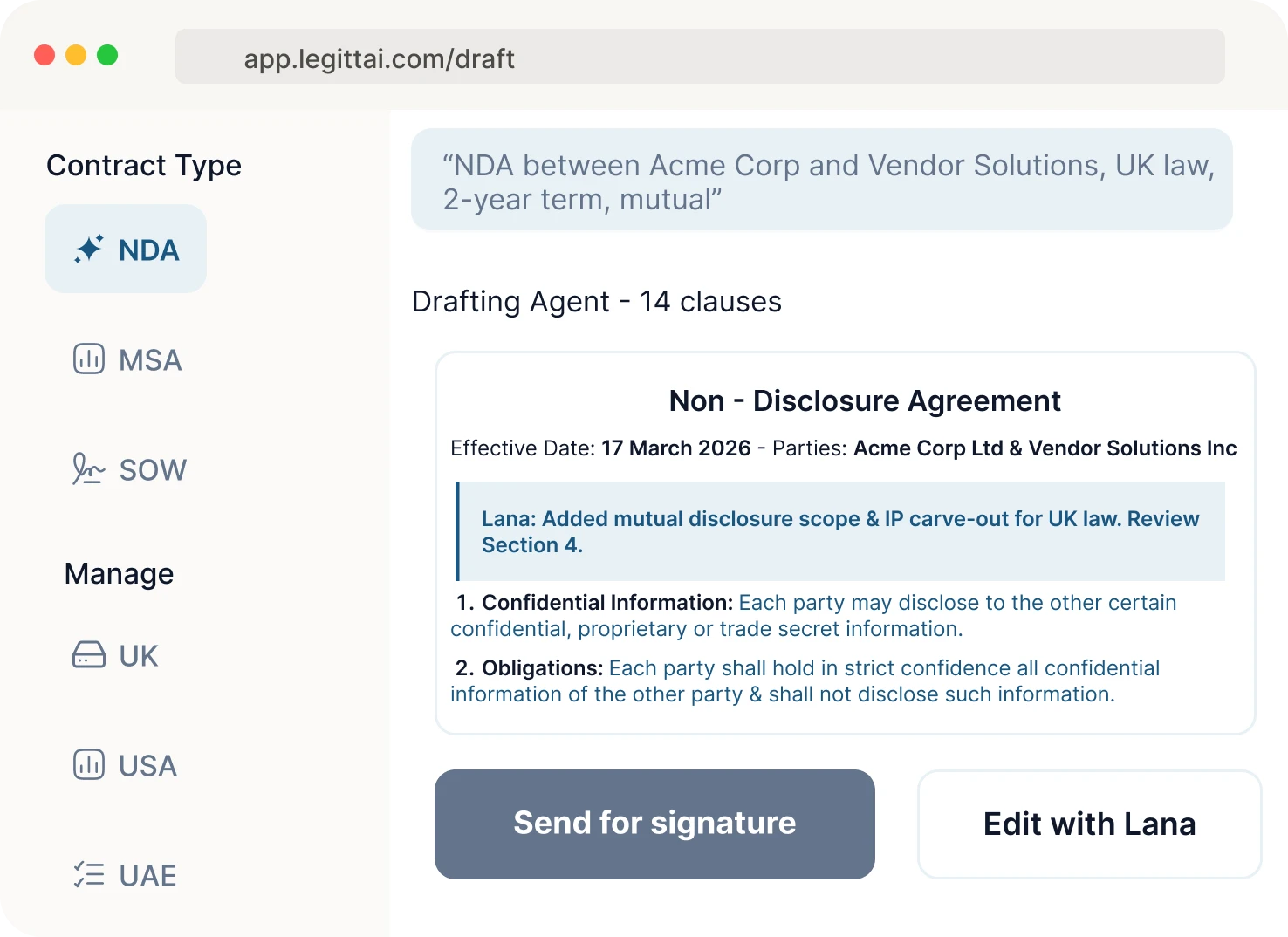Click the analytics icon next to USA
Image resolution: width=1288 pixels, height=937 pixels.
(87, 765)
